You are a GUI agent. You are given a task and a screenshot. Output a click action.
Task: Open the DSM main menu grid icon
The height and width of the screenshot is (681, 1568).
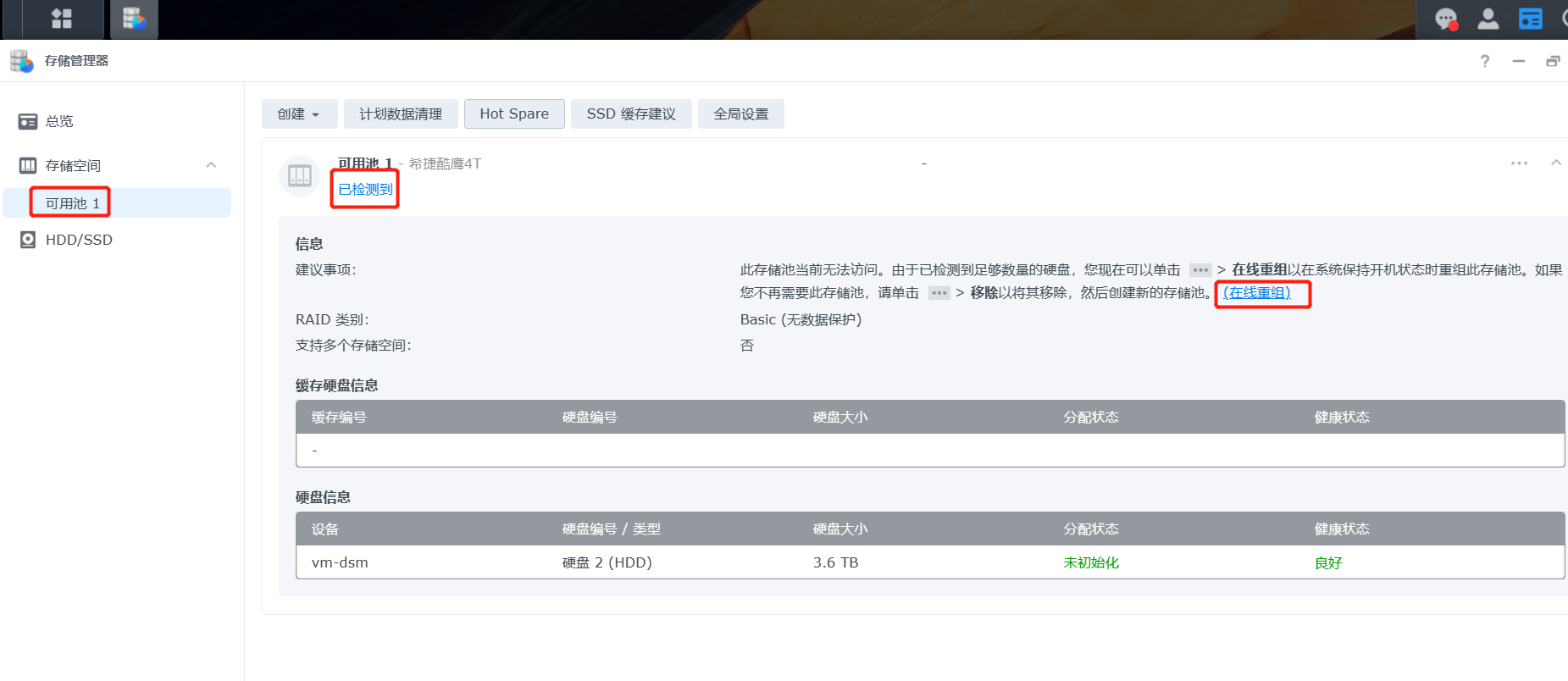point(61,19)
